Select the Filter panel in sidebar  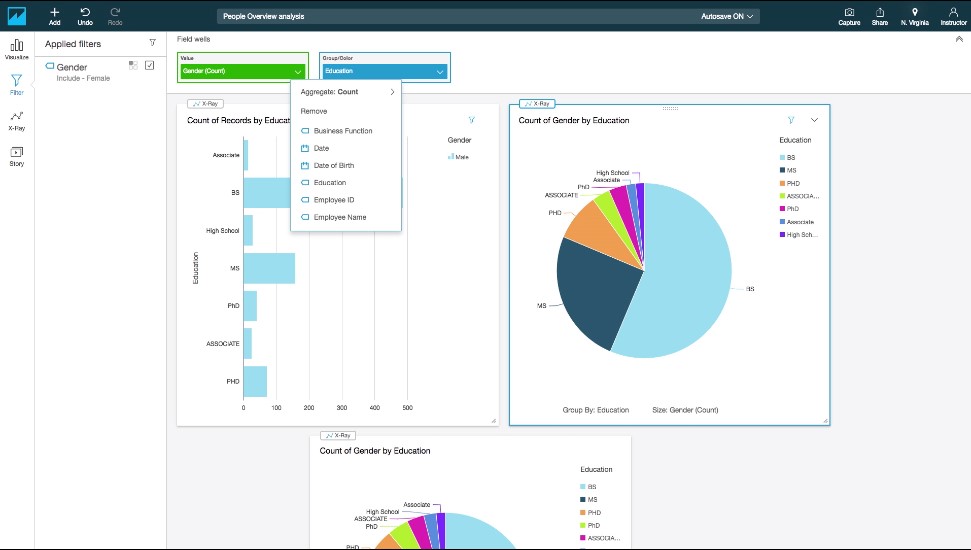pyautogui.click(x=17, y=85)
